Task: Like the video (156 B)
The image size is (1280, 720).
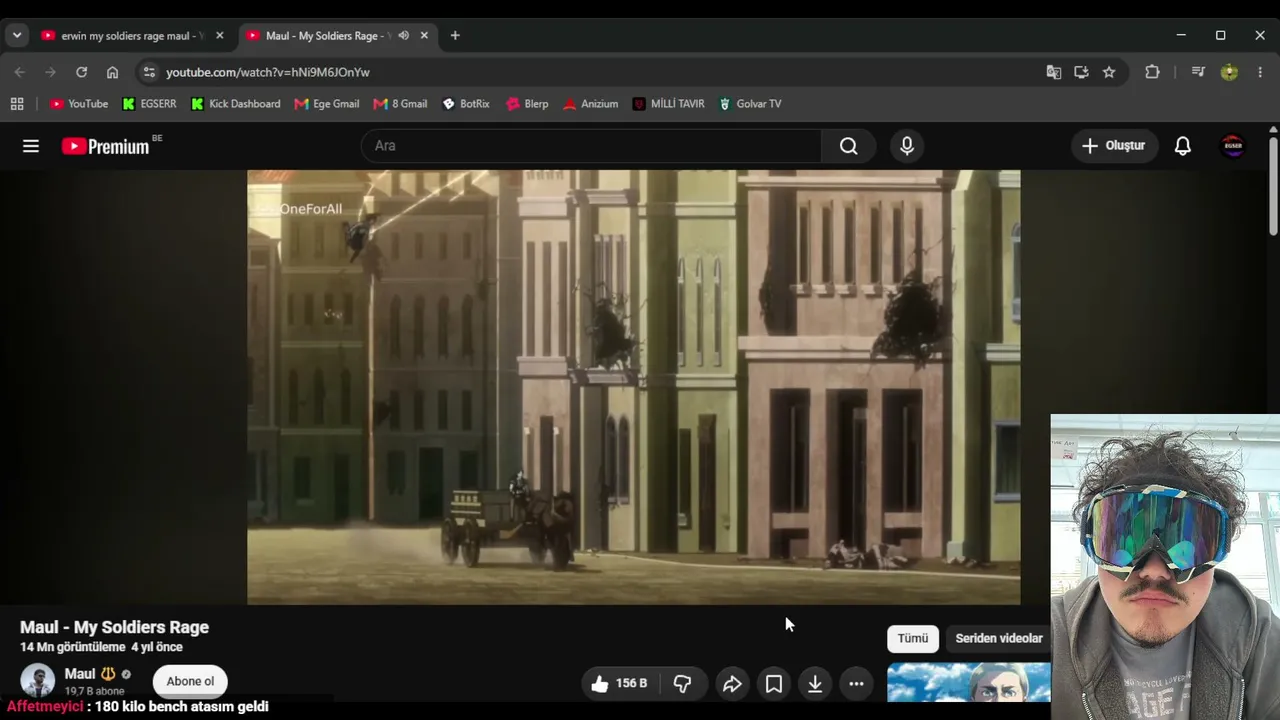Action: tap(618, 684)
